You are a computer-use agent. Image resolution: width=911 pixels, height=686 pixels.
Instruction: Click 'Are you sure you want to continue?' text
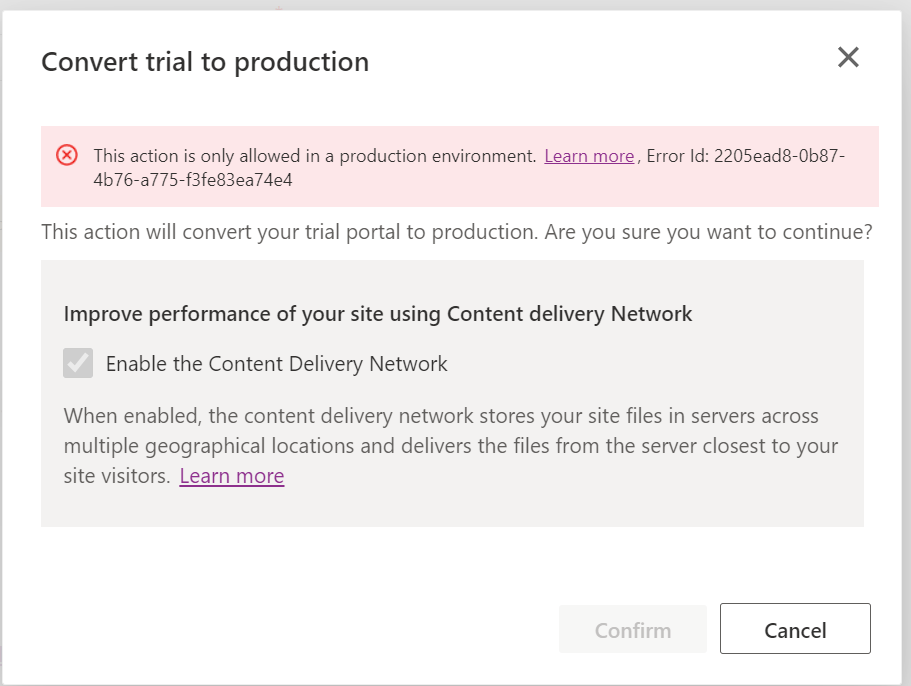click(708, 232)
